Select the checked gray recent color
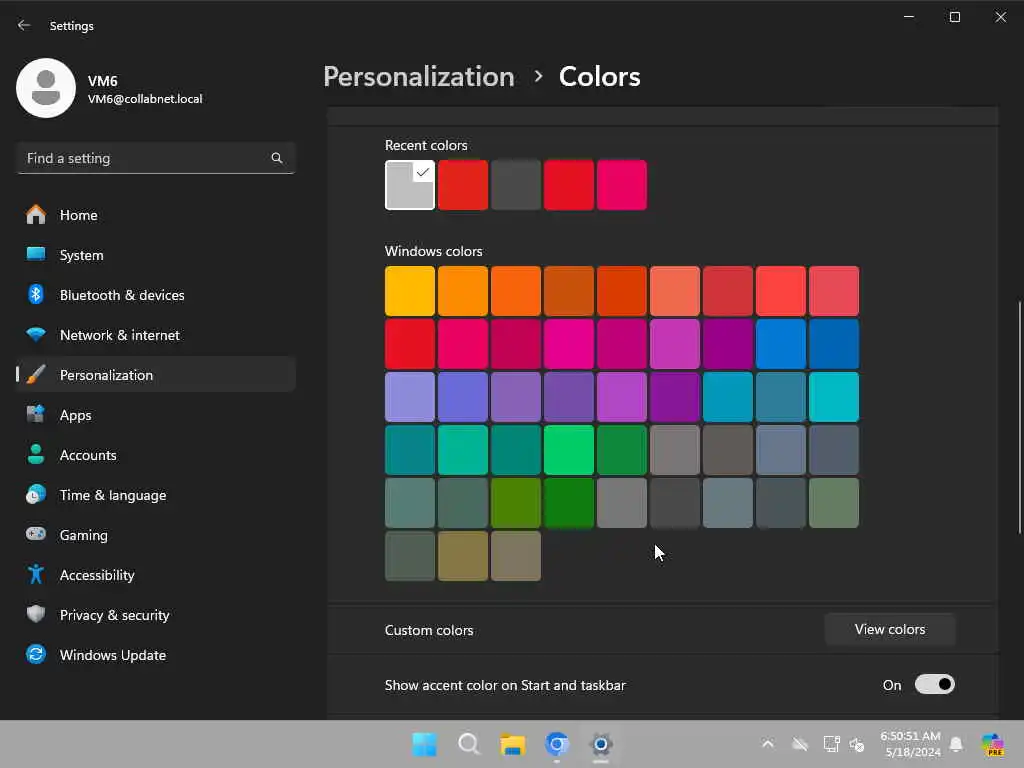Image resolution: width=1024 pixels, height=768 pixels. point(409,185)
